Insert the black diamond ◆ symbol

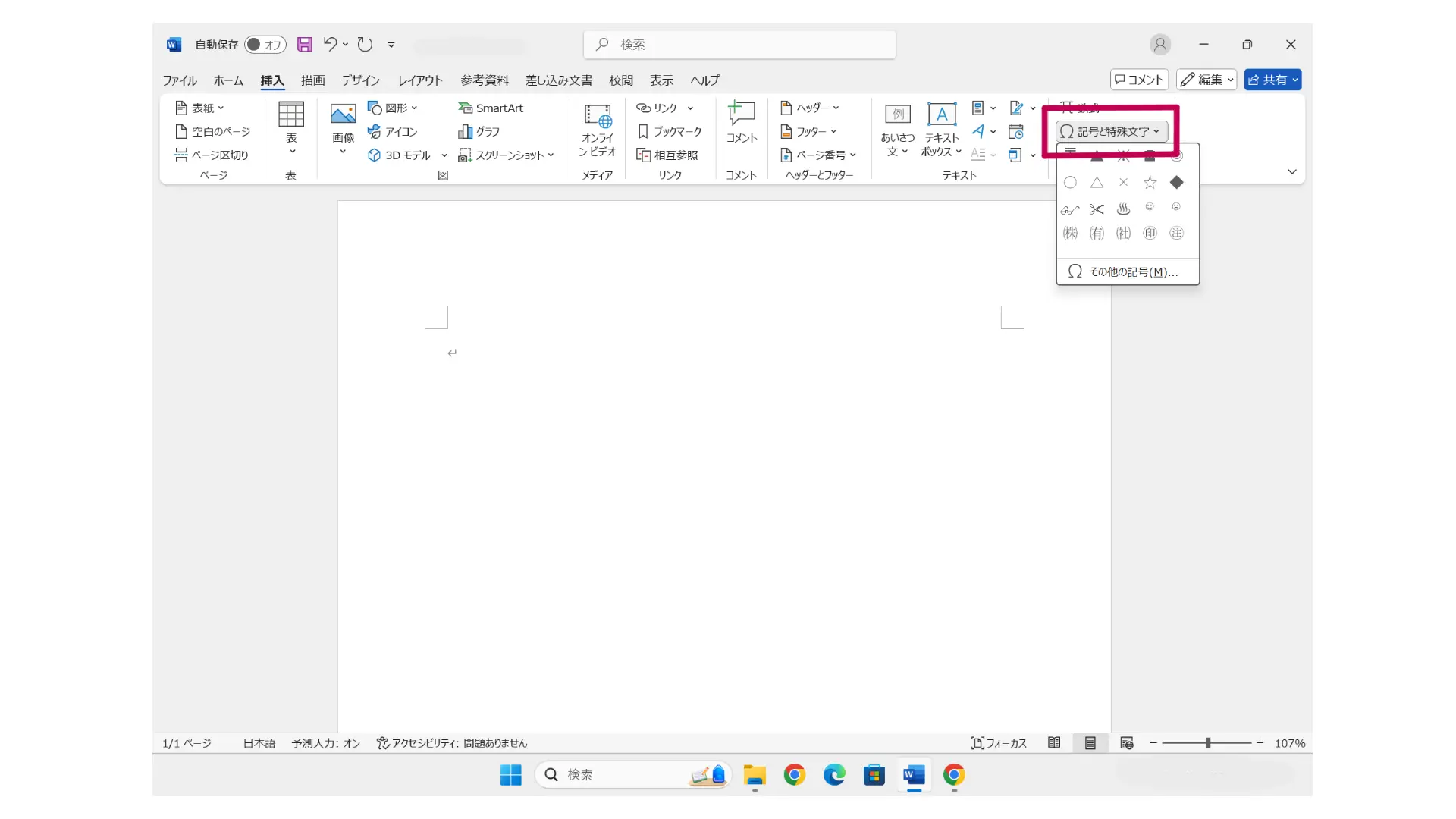[x=1176, y=182]
